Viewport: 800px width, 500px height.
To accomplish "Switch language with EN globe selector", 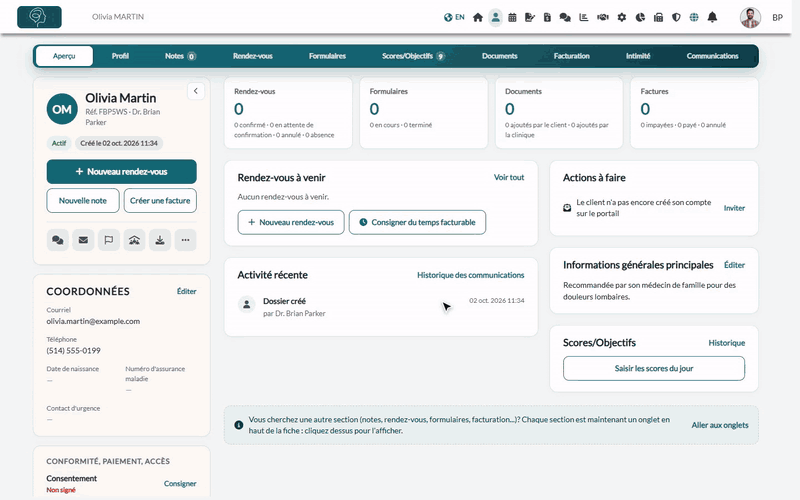I will tap(454, 17).
